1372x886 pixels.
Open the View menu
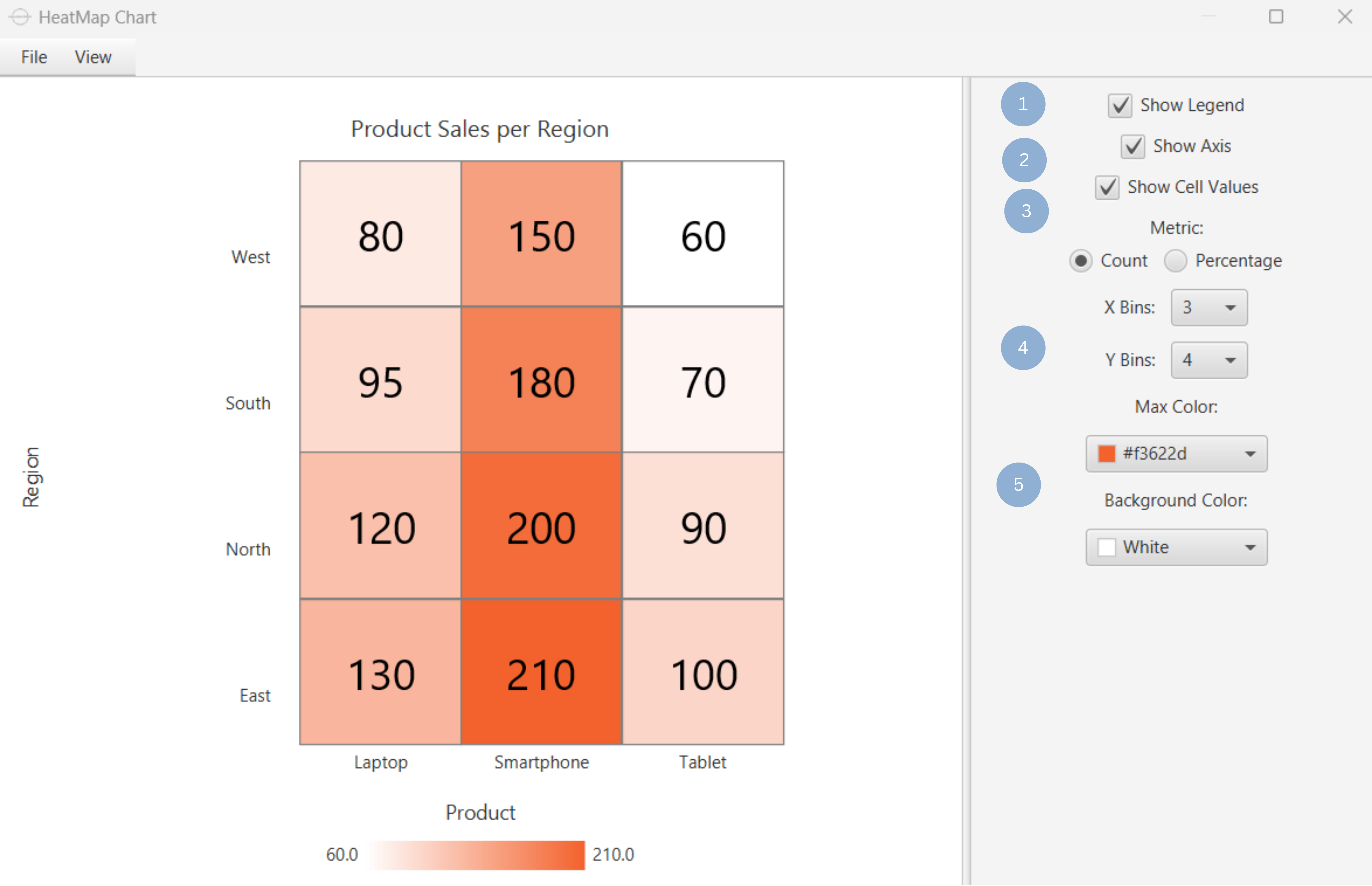92,56
